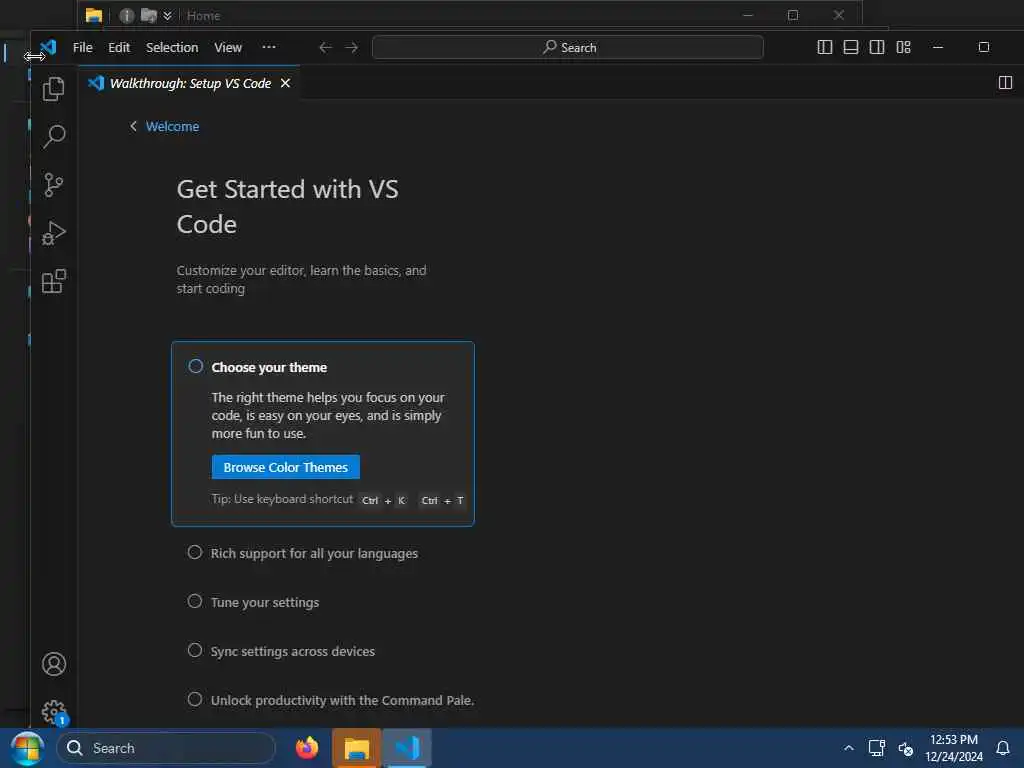Show hidden system tray icons
Image resolution: width=1024 pixels, height=768 pixels.
click(x=848, y=748)
